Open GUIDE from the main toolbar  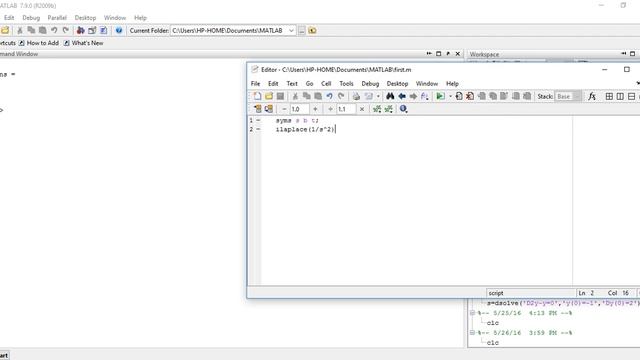coord(92,30)
